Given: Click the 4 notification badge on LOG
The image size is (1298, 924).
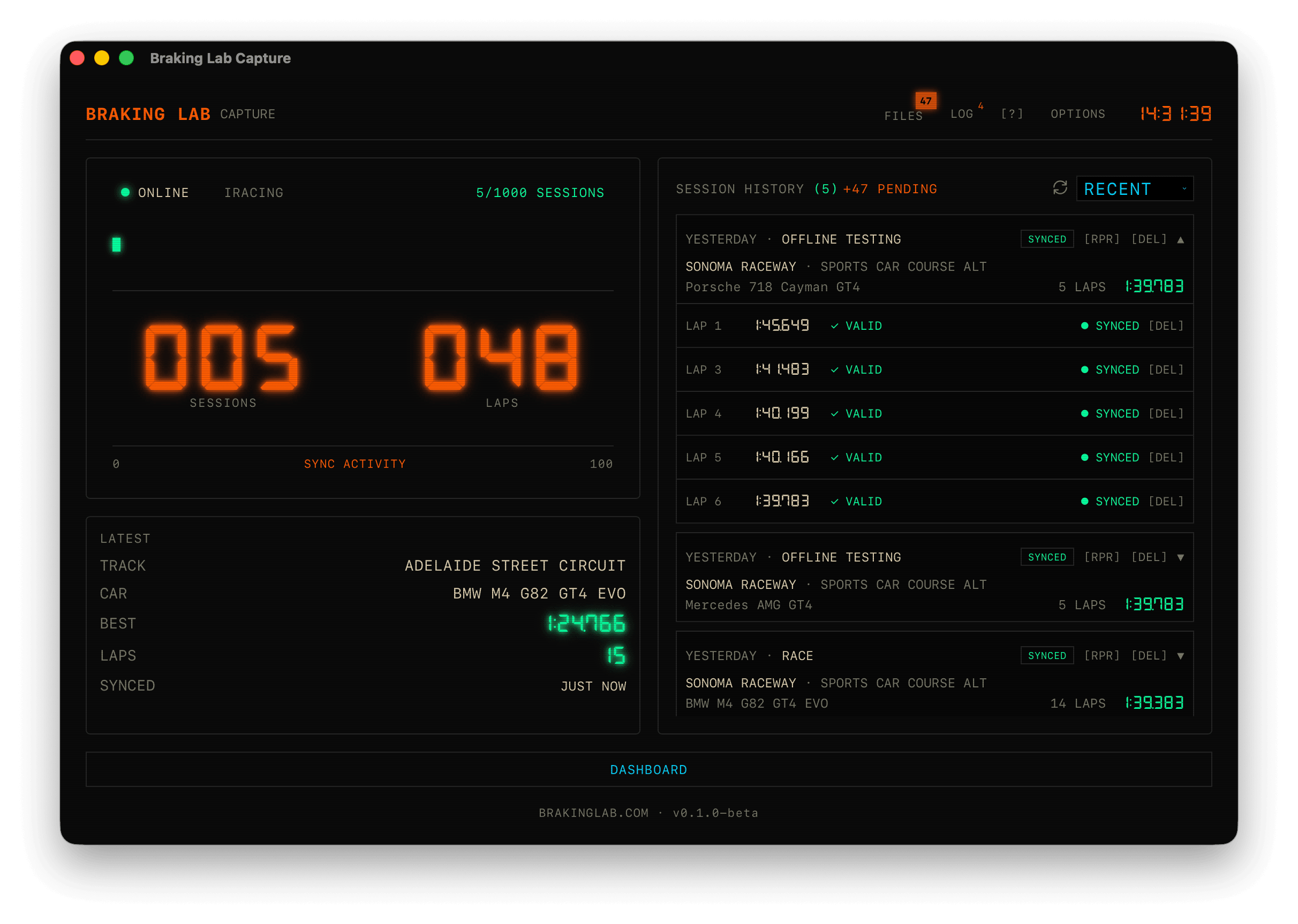Looking at the screenshot, I should tap(980, 106).
